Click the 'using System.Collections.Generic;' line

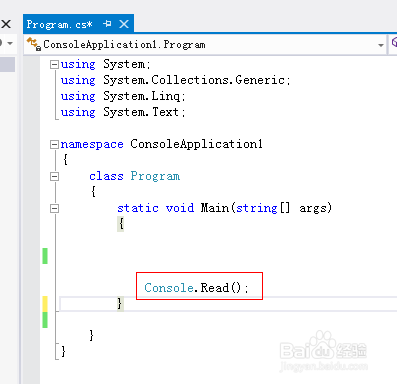(x=176, y=80)
